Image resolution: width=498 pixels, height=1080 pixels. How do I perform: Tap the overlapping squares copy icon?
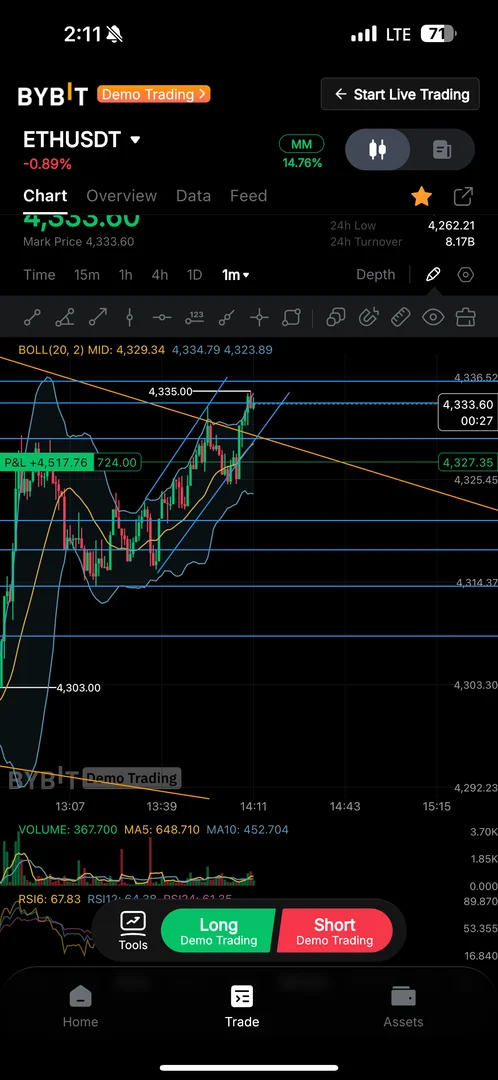click(x=335, y=318)
